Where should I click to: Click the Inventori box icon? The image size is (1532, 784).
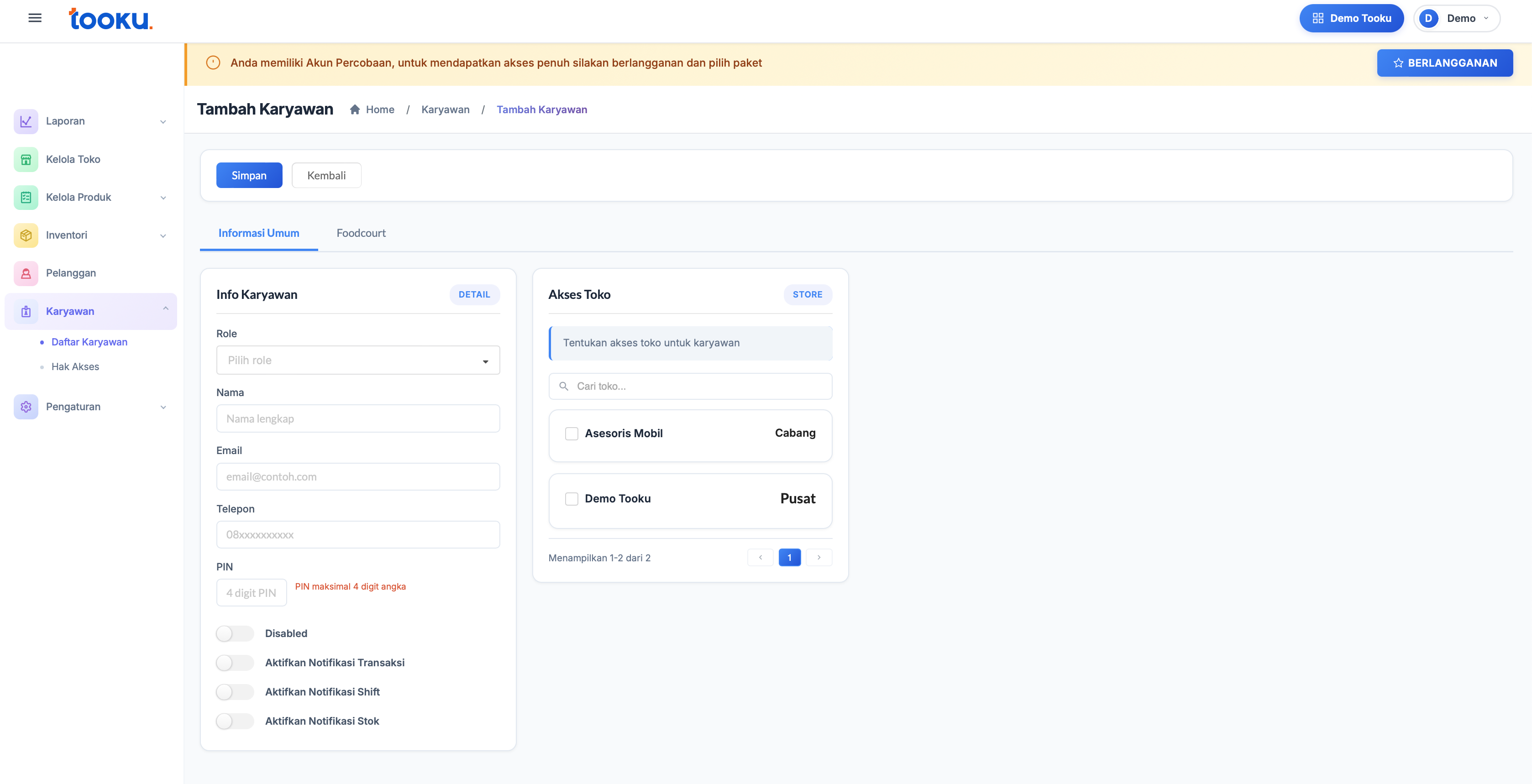tap(26, 235)
